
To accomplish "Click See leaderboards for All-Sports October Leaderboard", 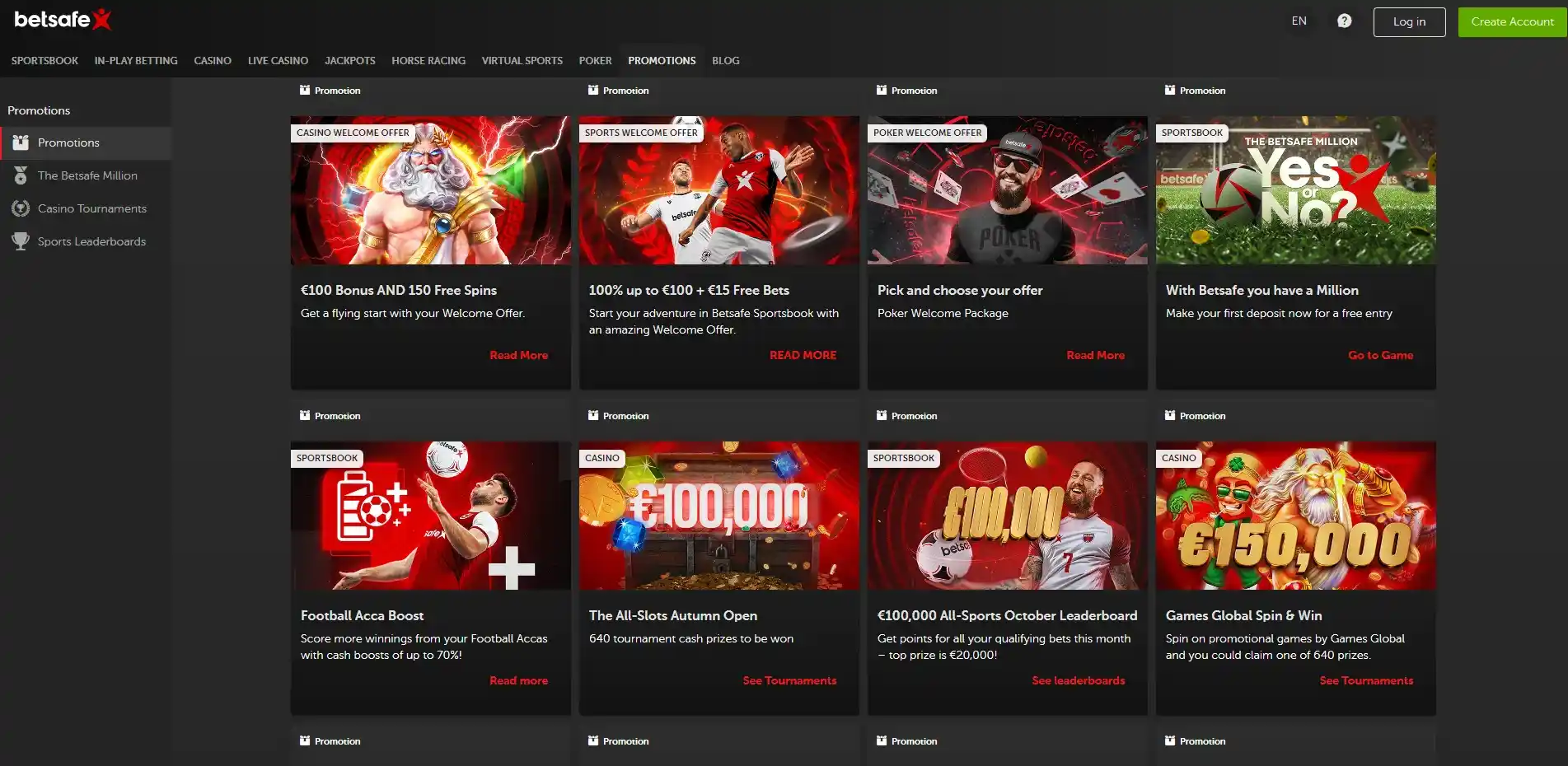I will [x=1078, y=680].
